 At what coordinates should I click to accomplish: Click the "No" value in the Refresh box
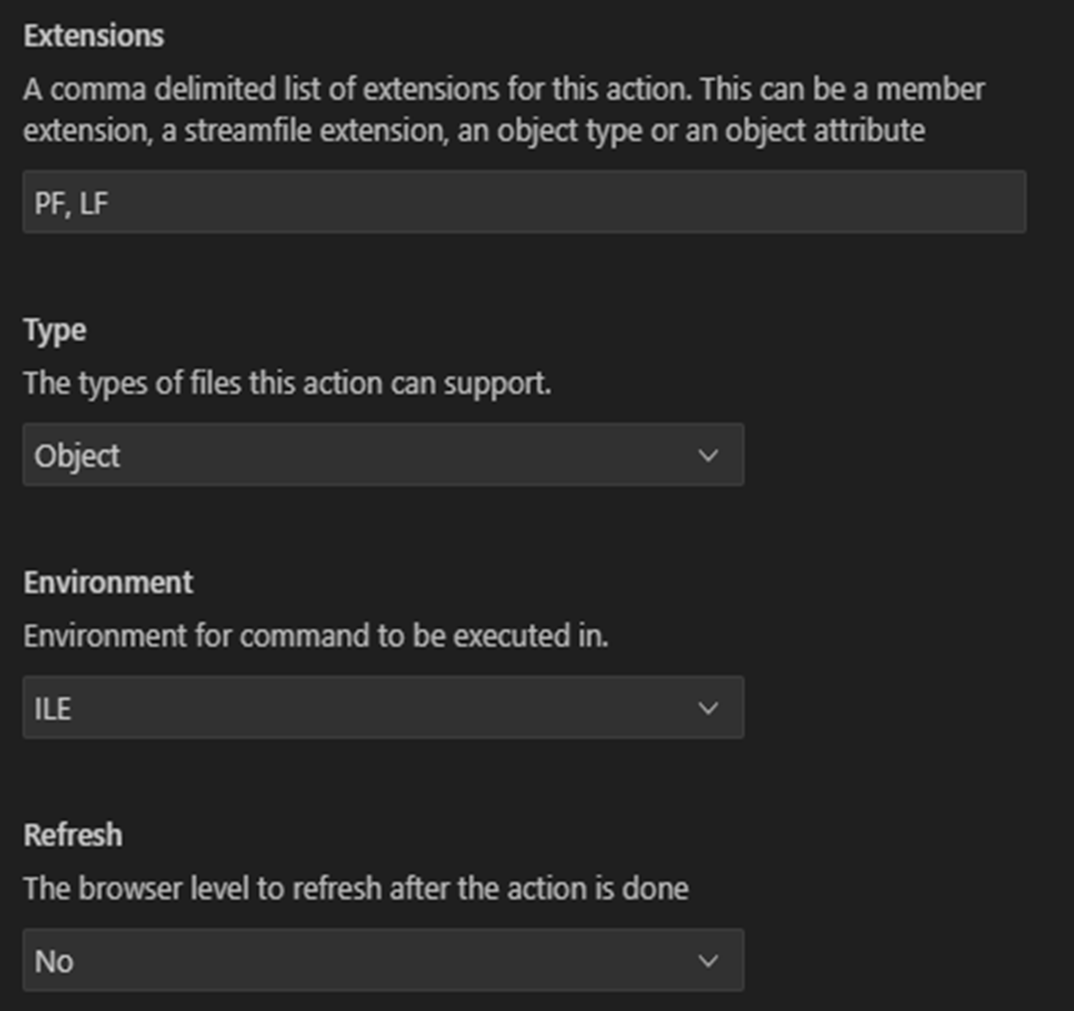(x=54, y=961)
